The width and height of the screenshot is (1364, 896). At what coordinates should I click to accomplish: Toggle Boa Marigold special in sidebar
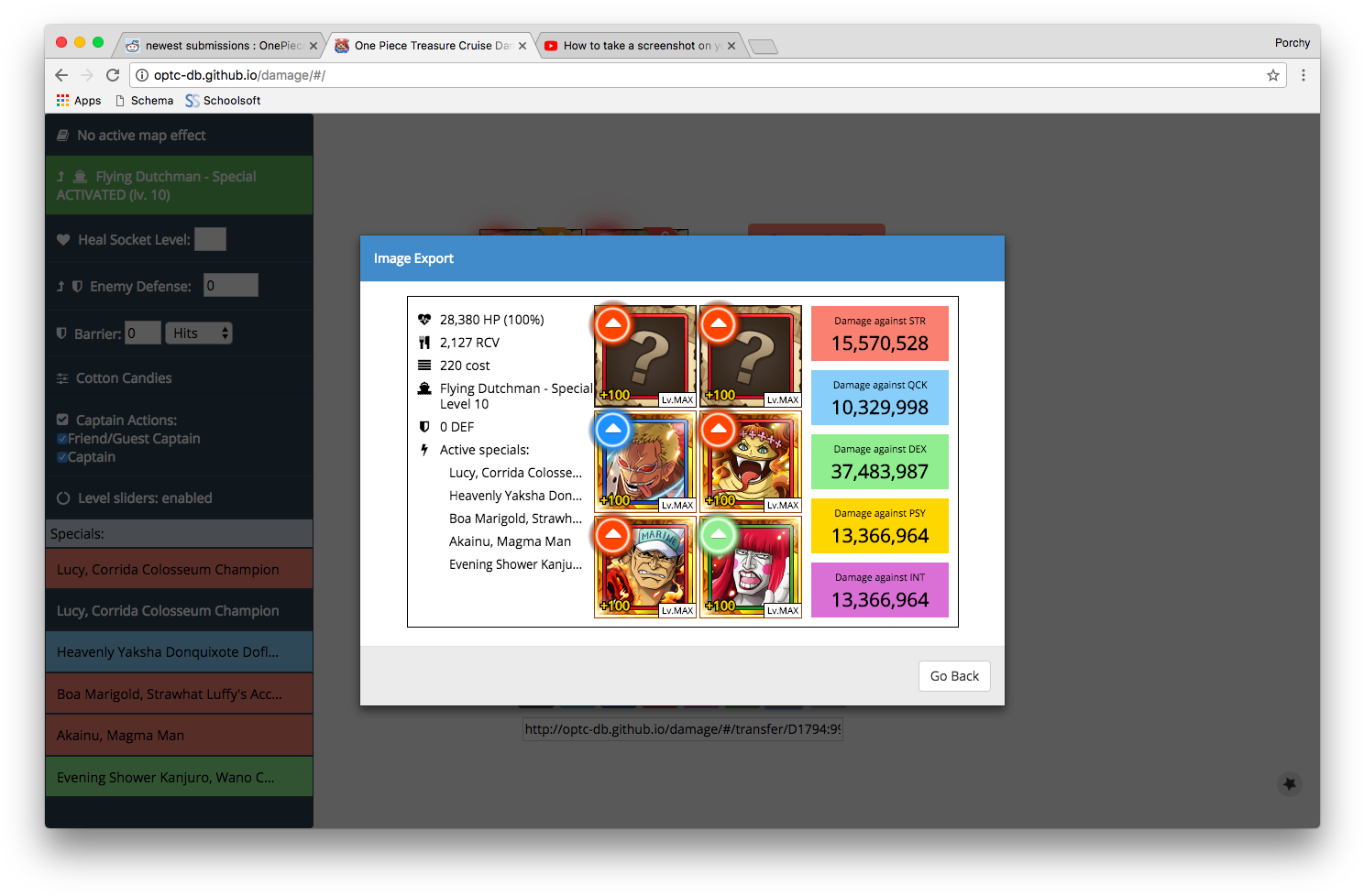click(179, 694)
